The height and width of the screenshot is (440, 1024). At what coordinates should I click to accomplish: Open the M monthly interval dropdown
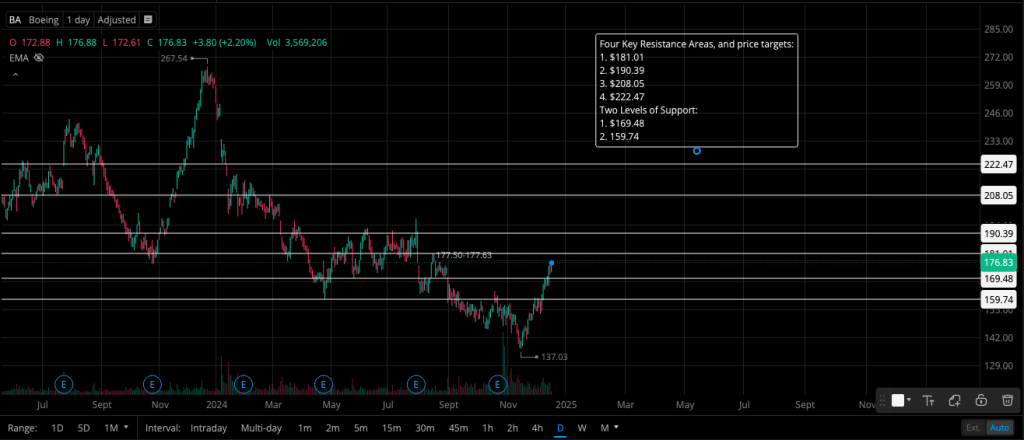coord(609,428)
